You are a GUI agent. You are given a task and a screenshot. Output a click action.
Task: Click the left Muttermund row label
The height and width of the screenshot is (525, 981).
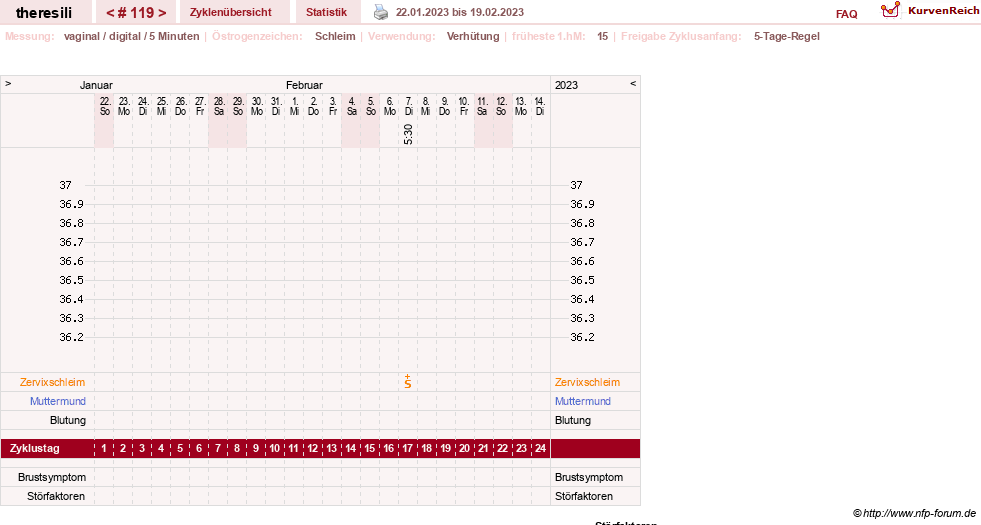(x=58, y=401)
